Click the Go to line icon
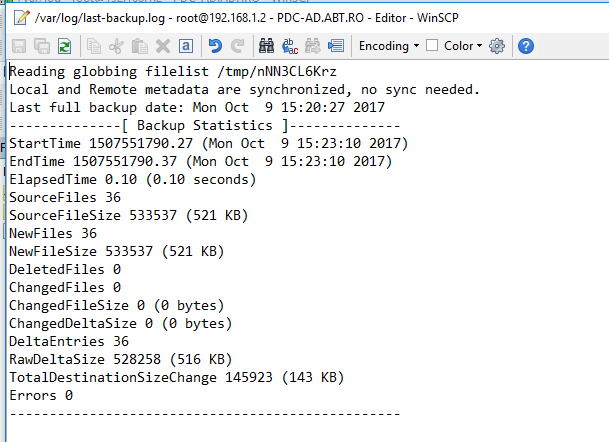This screenshot has height=442, width=609. 336,46
